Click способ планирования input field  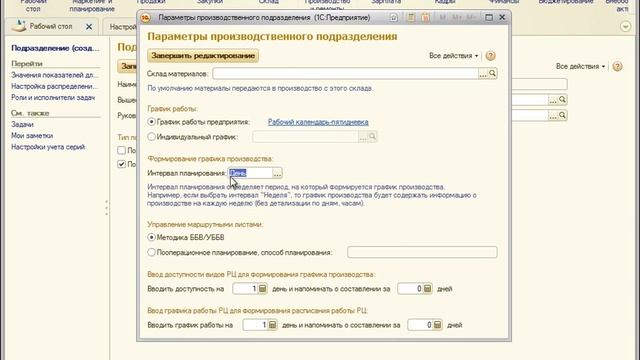point(422,252)
